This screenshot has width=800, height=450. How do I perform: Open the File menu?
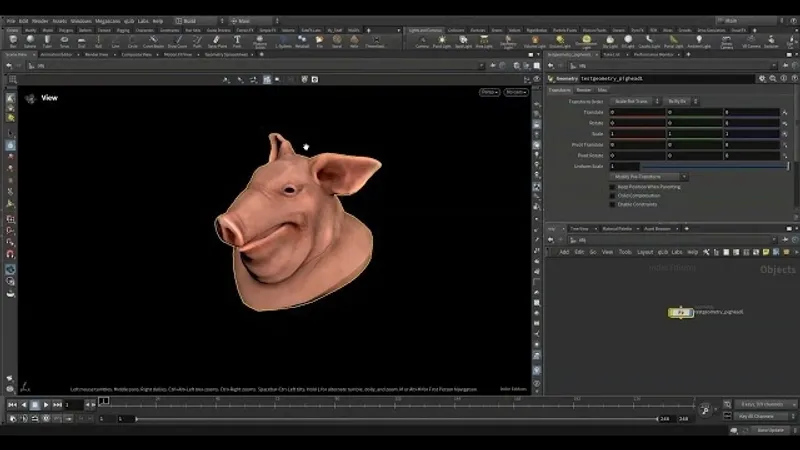(x=11, y=21)
